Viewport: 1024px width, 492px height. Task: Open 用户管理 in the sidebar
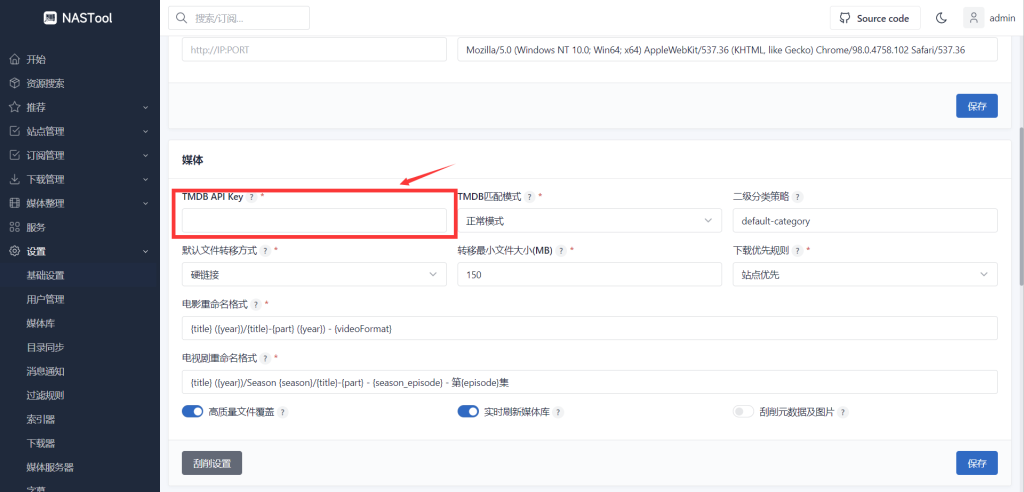45,299
